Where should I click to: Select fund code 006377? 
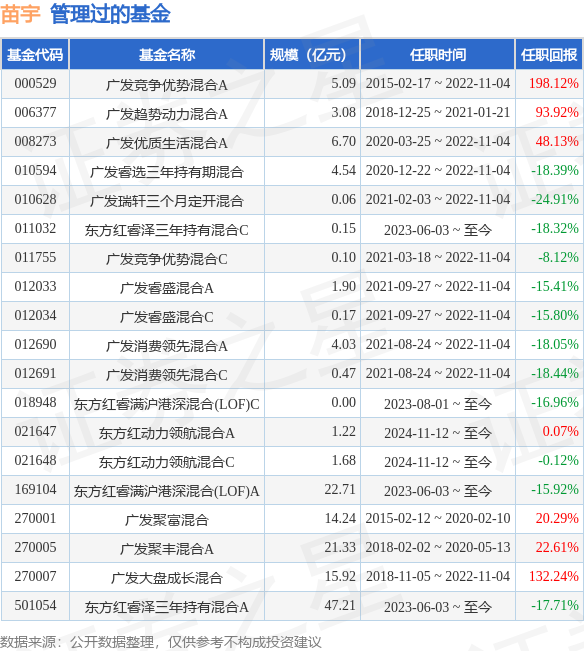coord(35,113)
